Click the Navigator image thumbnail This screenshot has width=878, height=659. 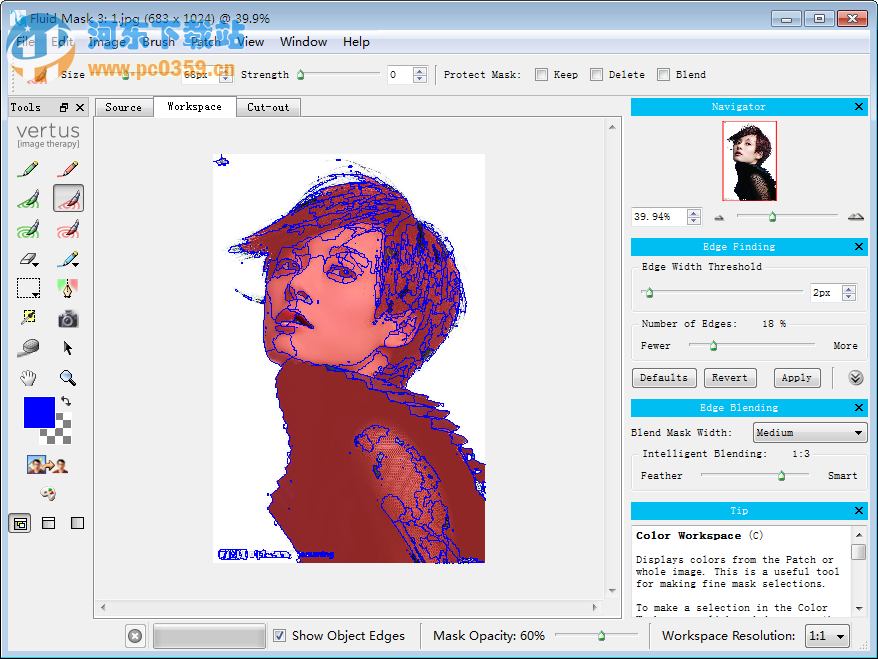coord(749,161)
